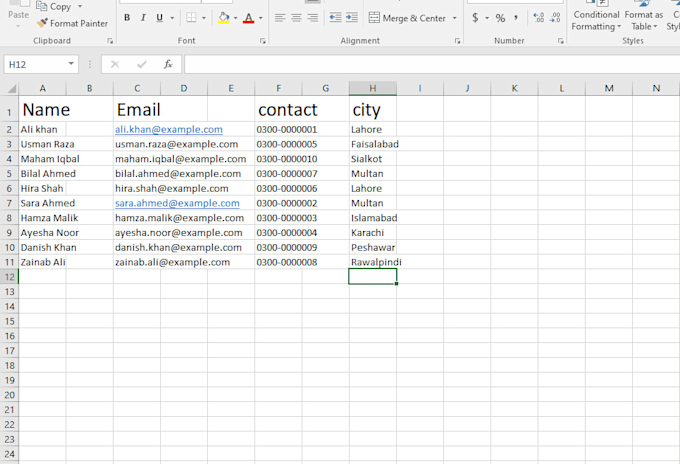Select cell containing Rawalpindi
680x464 pixels.
coord(373,262)
